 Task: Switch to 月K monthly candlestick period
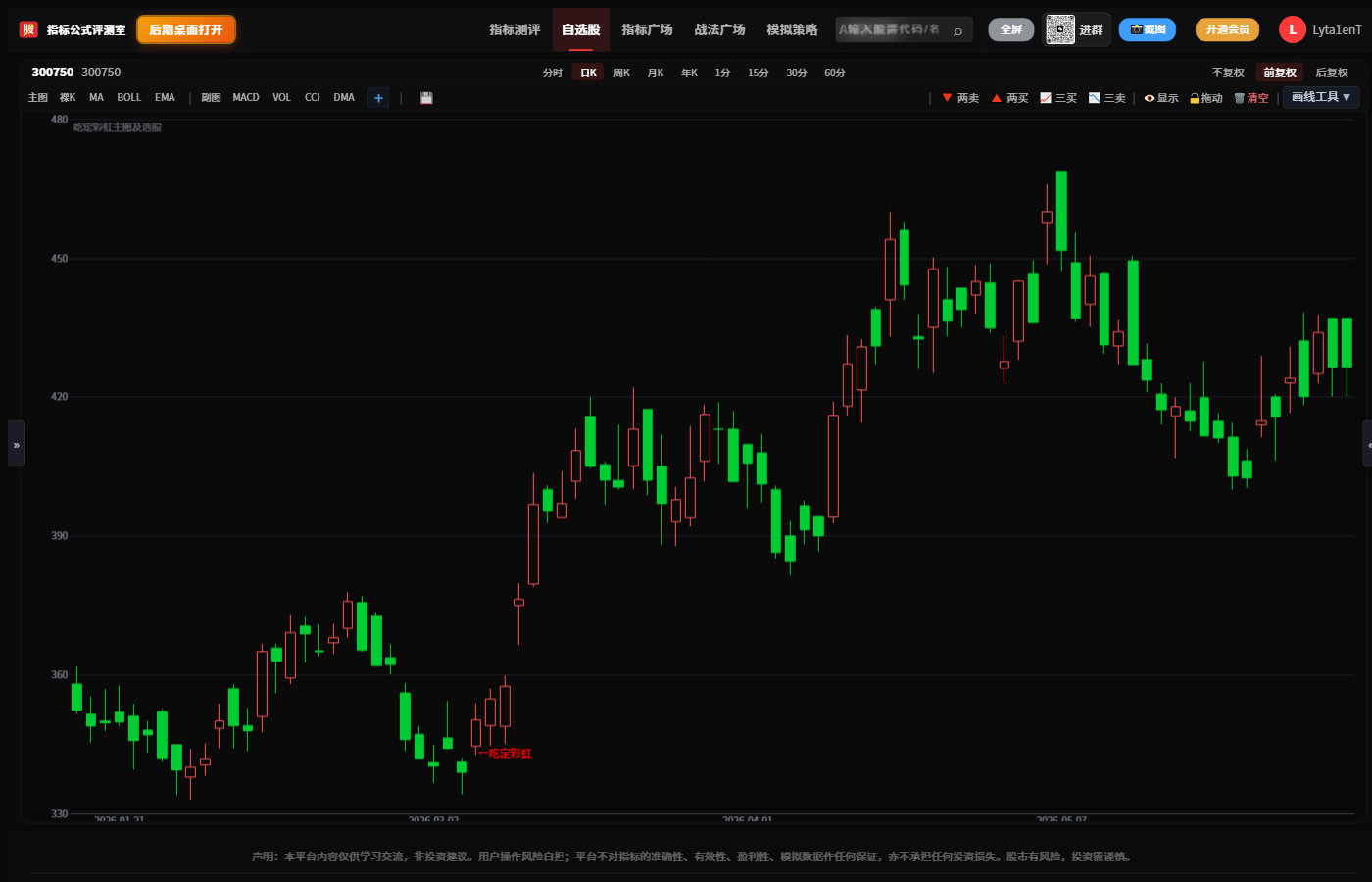pyautogui.click(x=656, y=73)
